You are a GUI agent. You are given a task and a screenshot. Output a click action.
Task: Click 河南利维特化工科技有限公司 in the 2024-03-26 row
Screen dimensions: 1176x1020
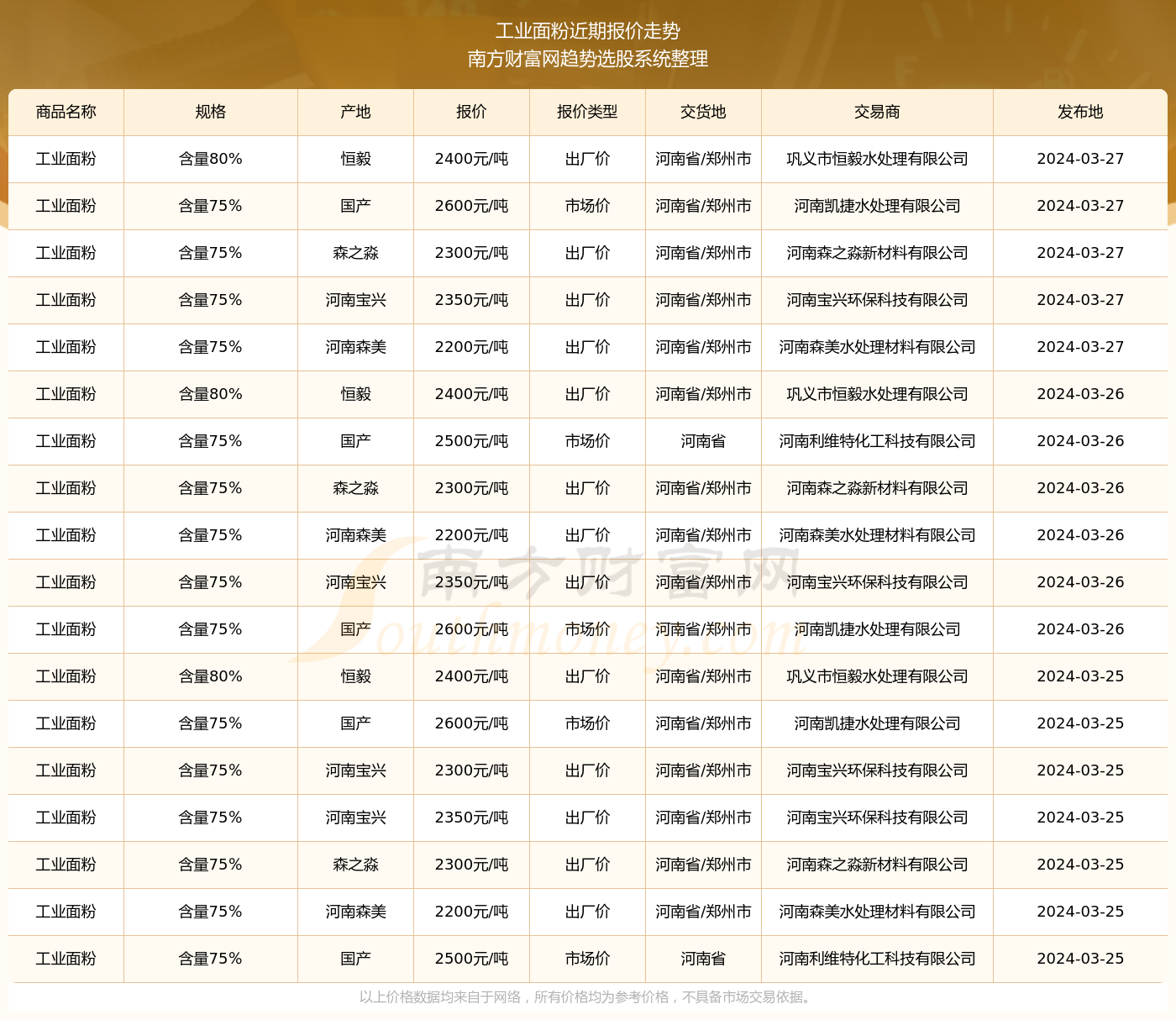coord(877,441)
